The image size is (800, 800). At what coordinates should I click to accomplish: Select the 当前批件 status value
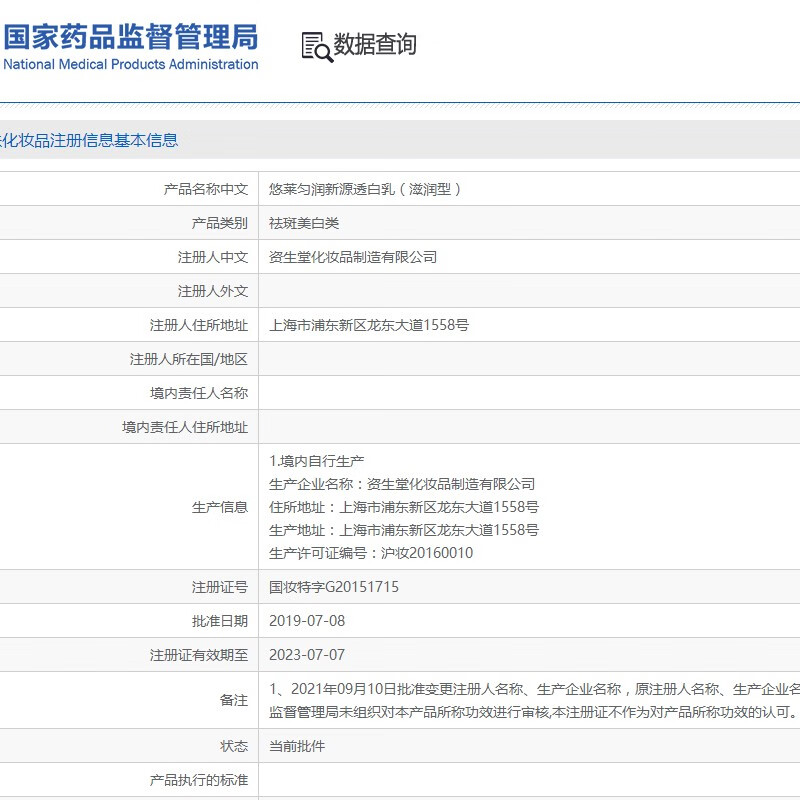(297, 746)
